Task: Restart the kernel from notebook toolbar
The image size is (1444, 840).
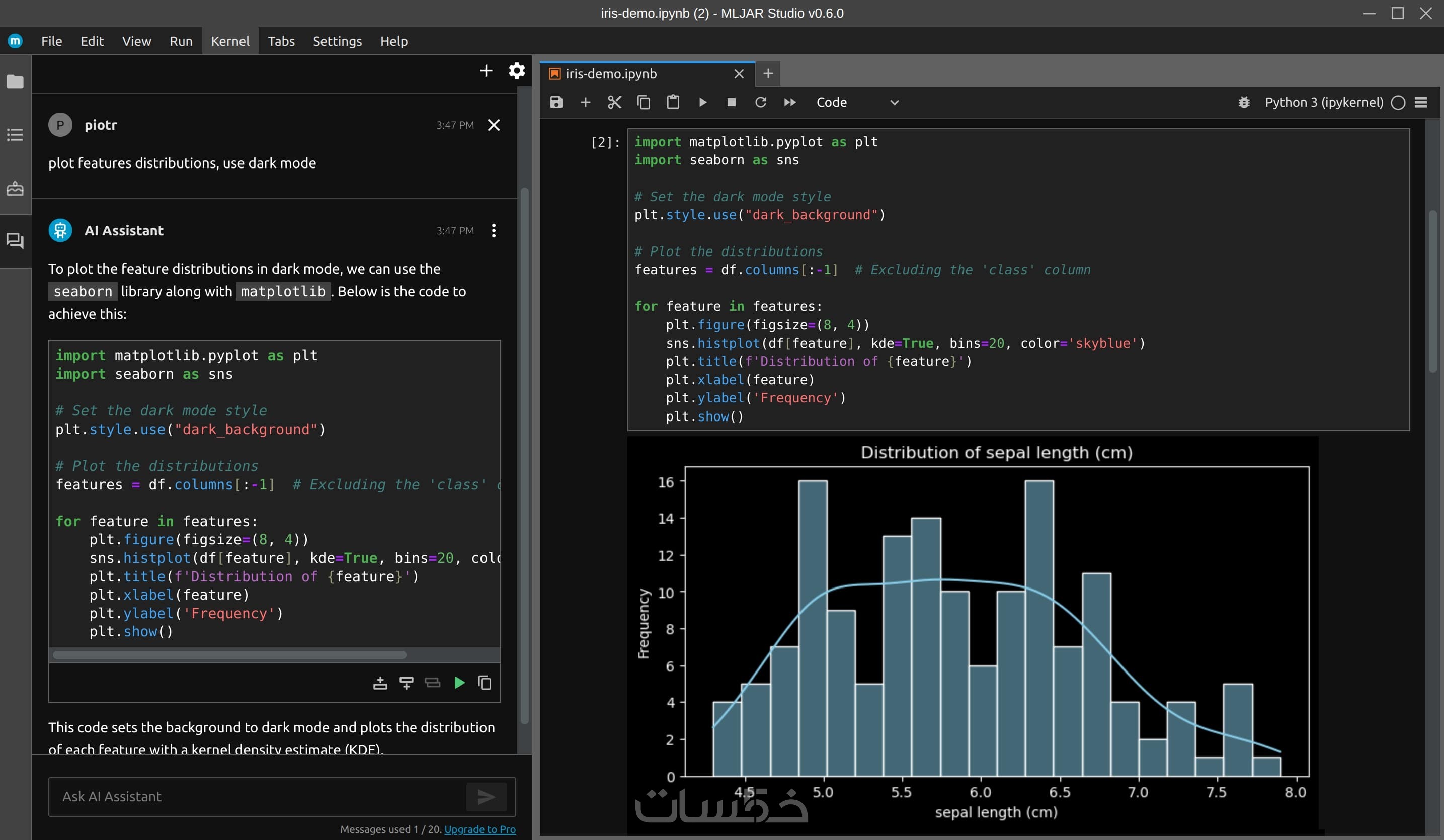Action: [x=760, y=102]
